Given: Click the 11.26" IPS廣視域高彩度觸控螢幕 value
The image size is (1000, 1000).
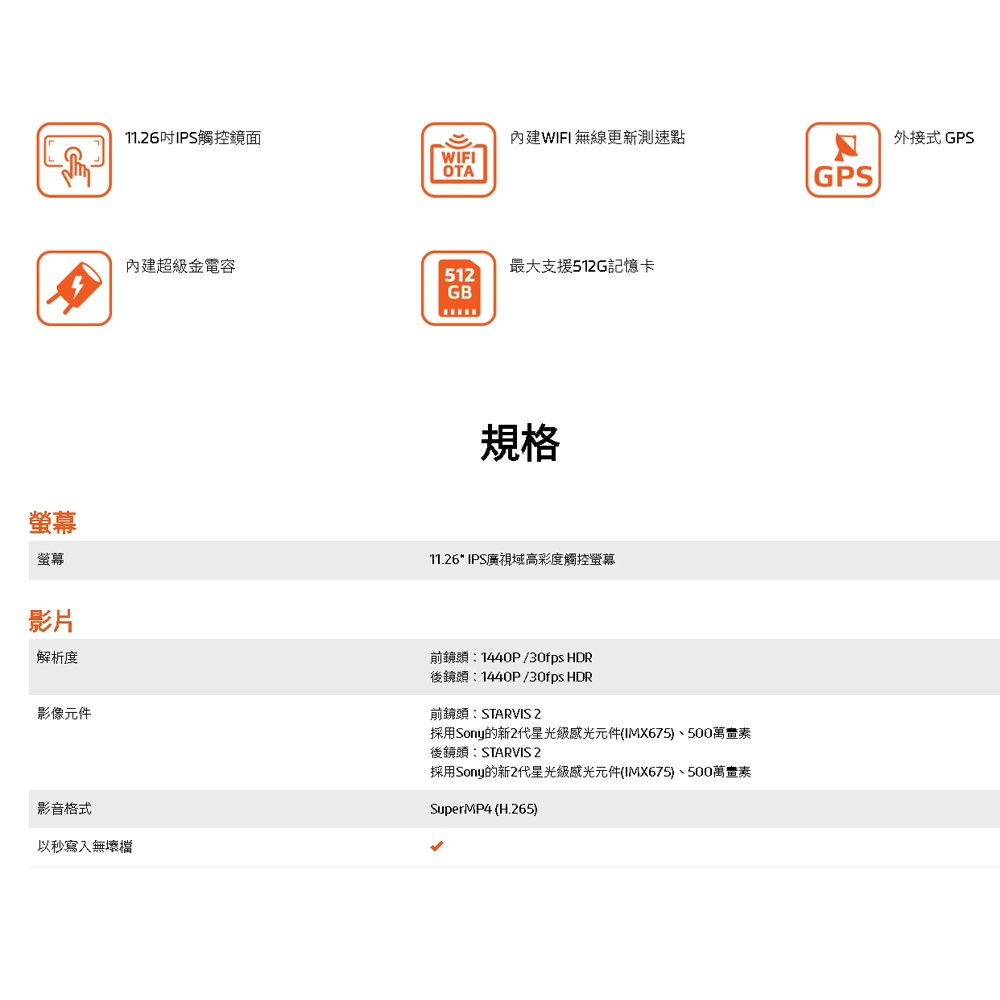Looking at the screenshot, I should 522,560.
